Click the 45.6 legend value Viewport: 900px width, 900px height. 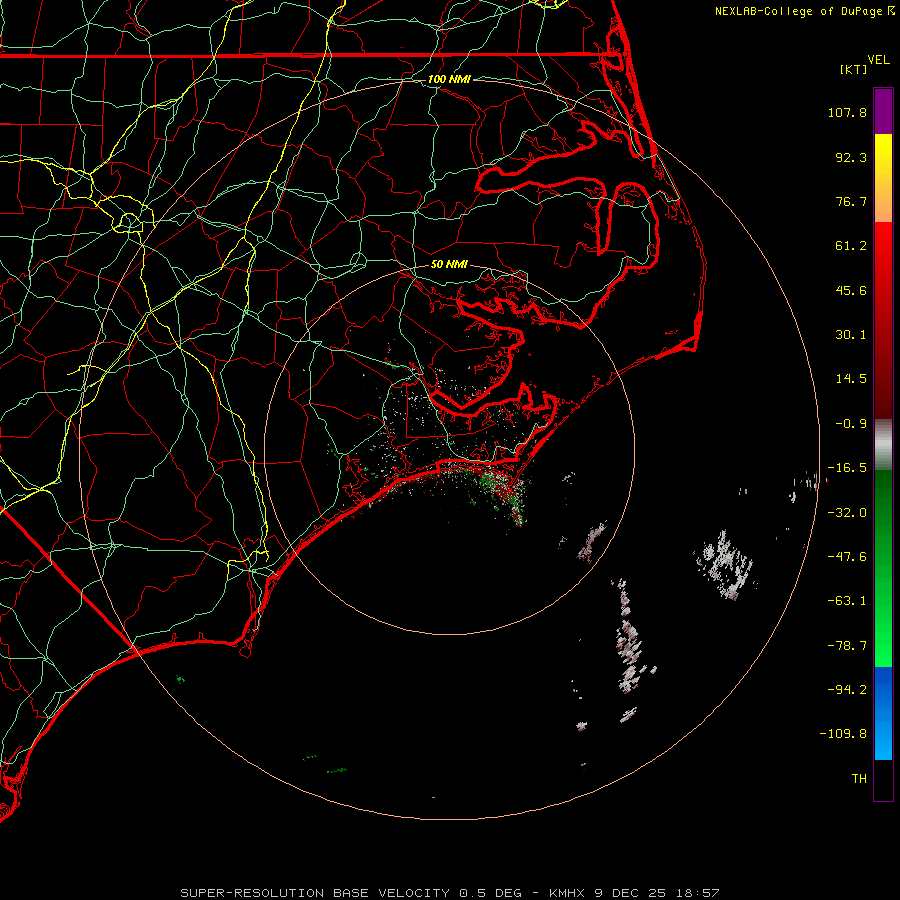click(x=851, y=290)
